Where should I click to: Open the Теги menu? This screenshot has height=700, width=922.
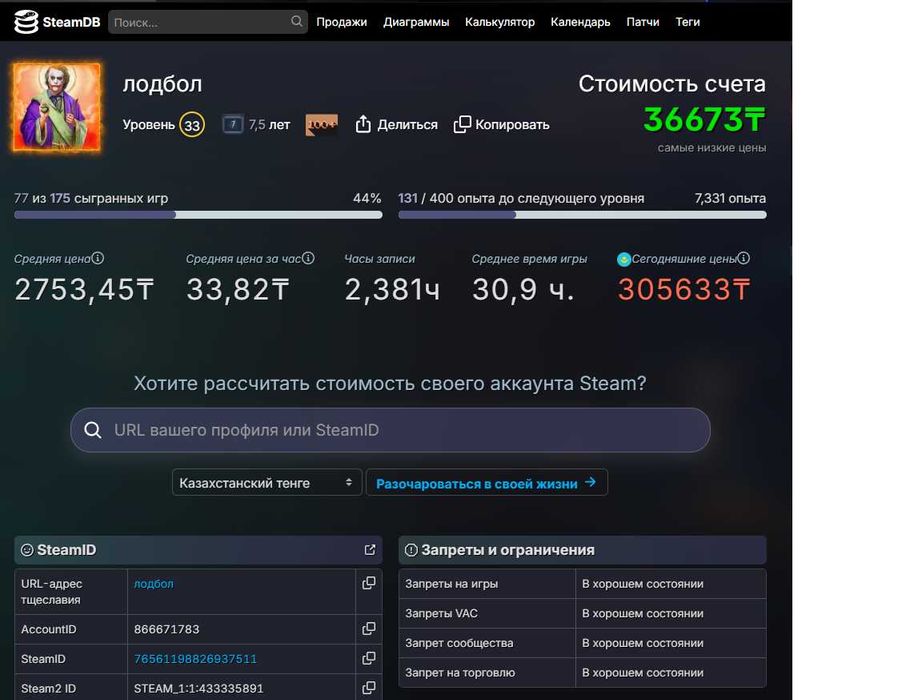click(x=687, y=22)
